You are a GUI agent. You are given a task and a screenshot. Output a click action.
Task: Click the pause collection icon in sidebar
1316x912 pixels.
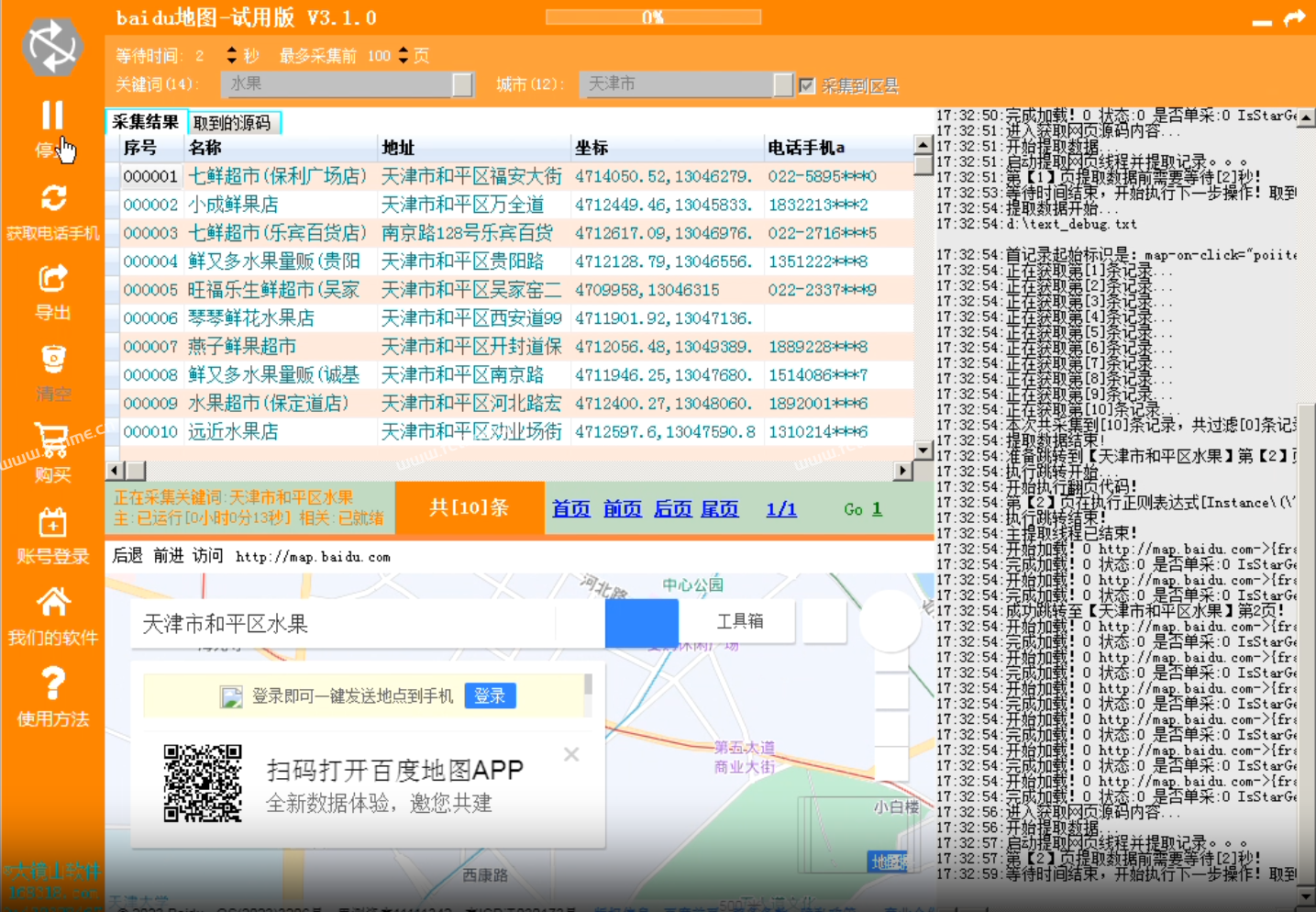(52, 116)
